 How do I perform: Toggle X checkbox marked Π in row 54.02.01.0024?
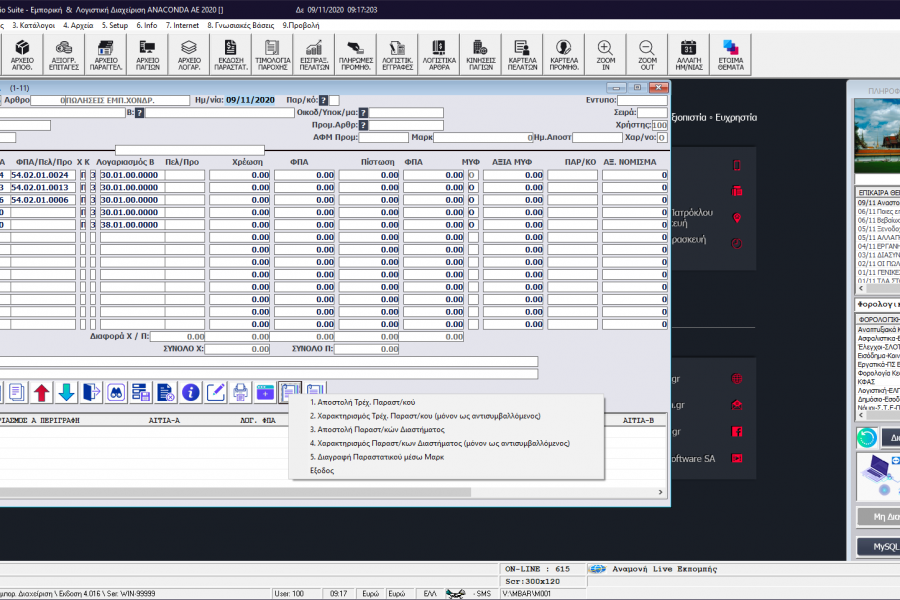(83, 175)
